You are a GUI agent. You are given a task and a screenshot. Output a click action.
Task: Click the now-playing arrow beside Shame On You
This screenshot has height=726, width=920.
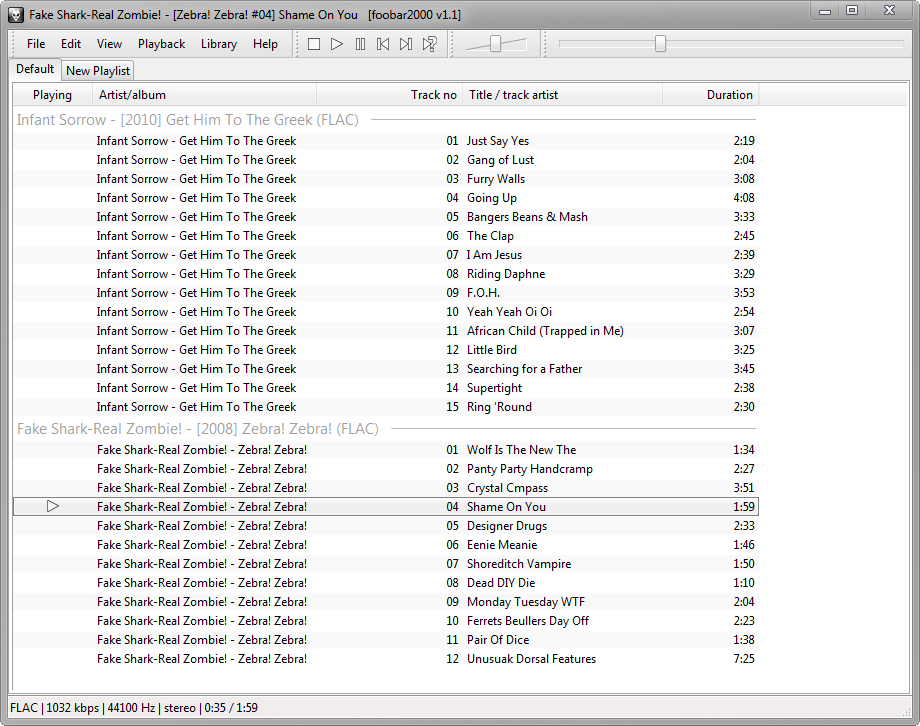click(53, 507)
